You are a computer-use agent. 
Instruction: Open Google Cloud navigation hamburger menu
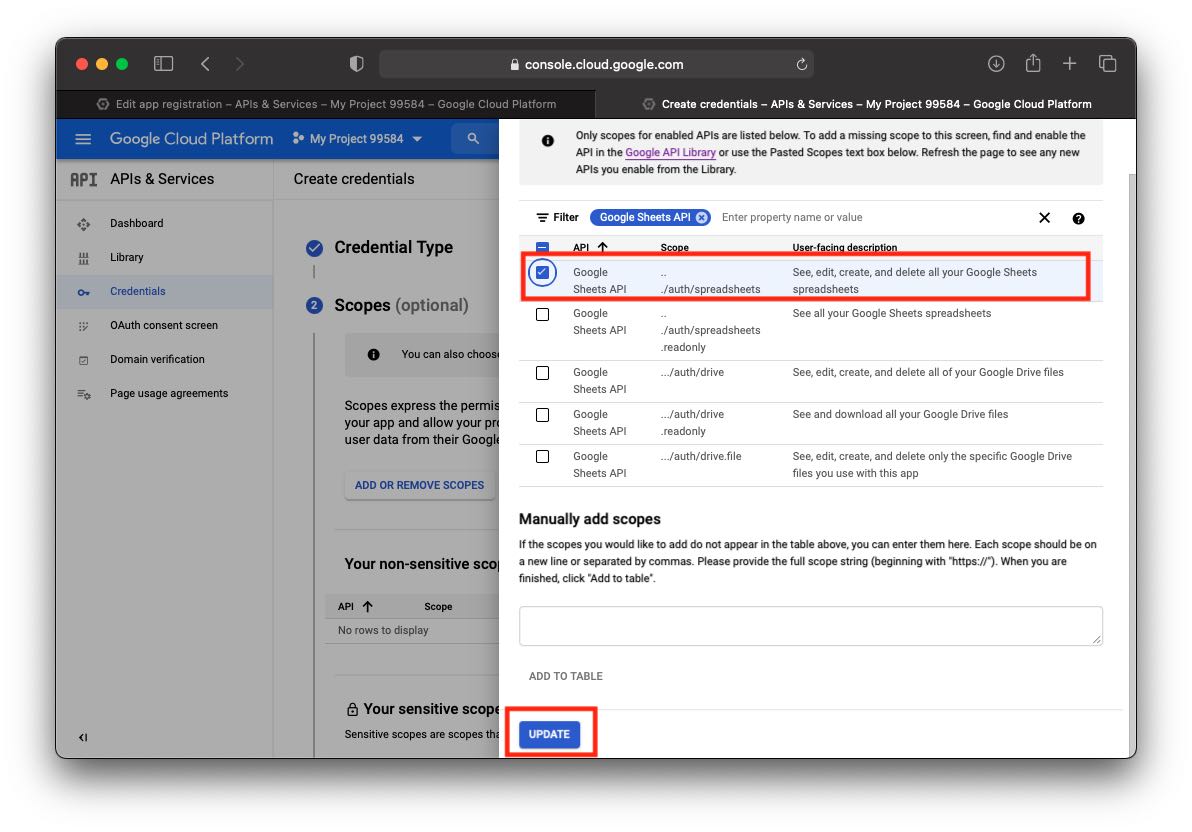pyautogui.click(x=84, y=139)
